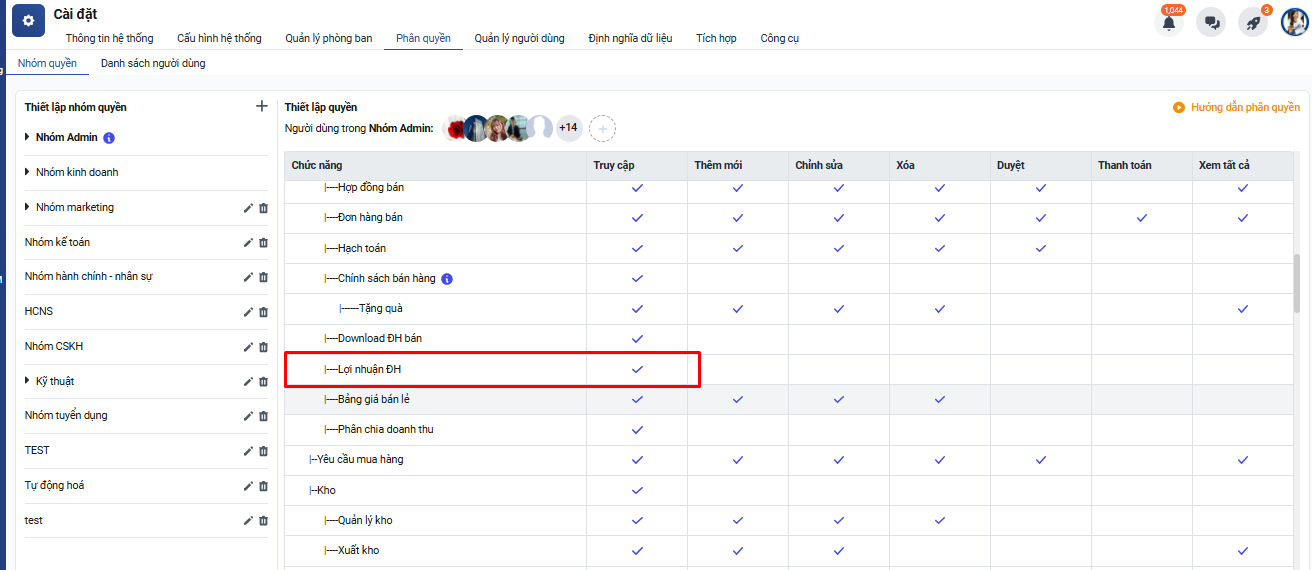Click the info icon beside Nhóm Admin
This screenshot has width=1312, height=570.
point(109,138)
